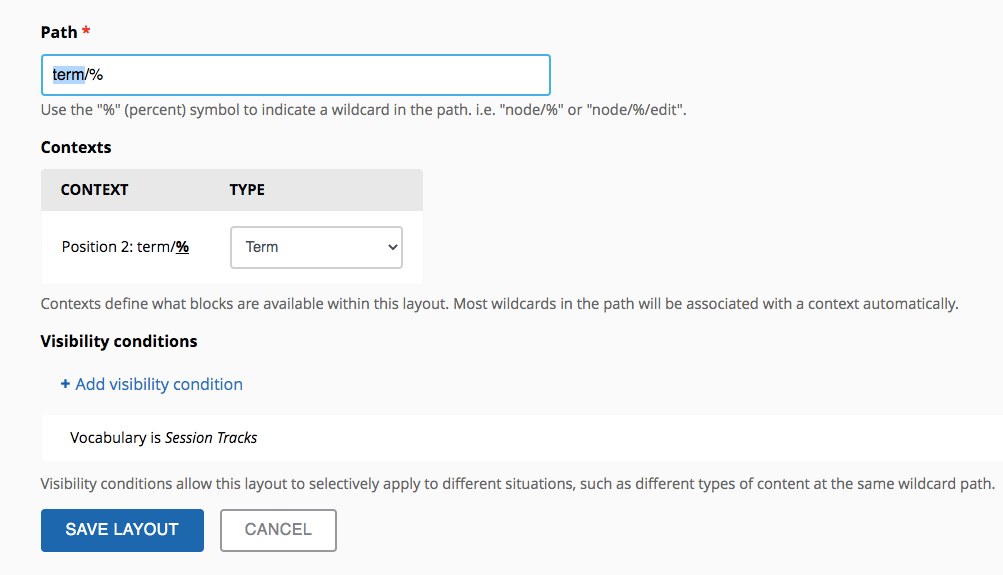Screen dimensions: 1003x575
Task: Click the highlighted "term" text in Path field
Action: pyautogui.click(x=68, y=75)
